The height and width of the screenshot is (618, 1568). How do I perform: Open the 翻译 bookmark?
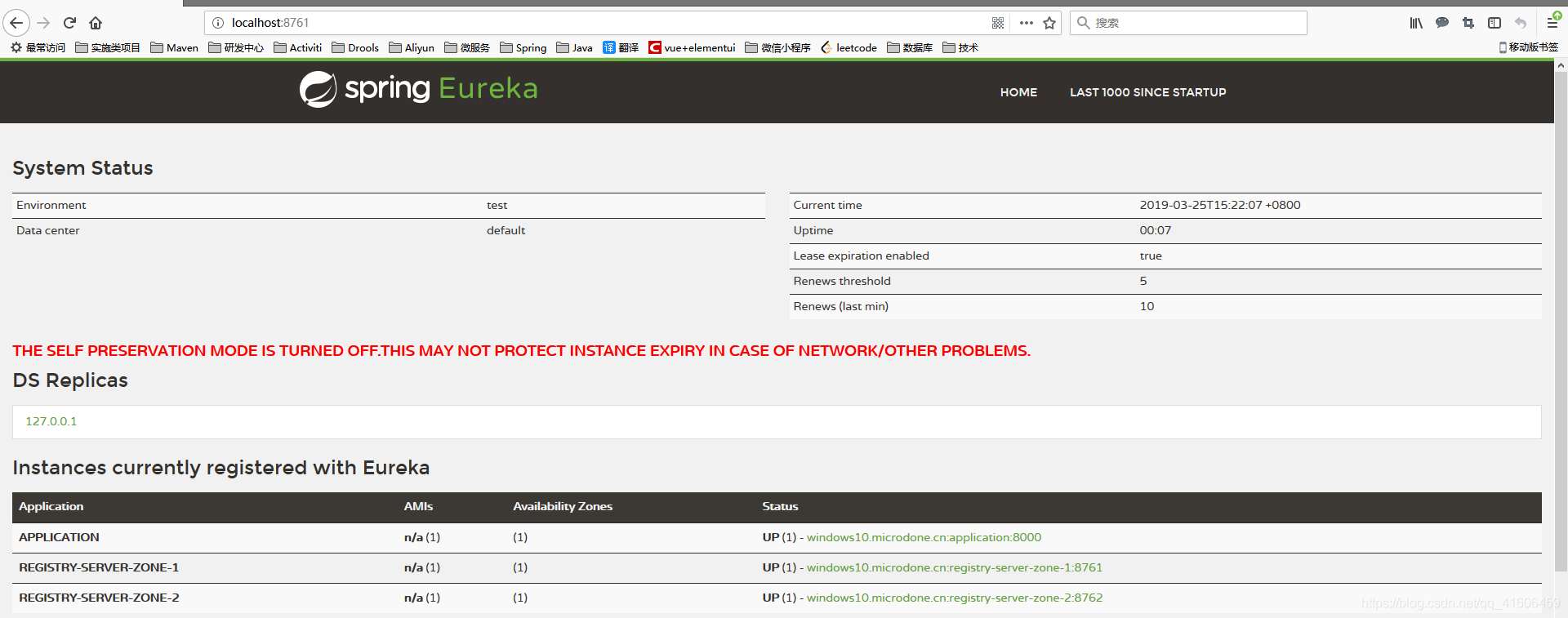[x=621, y=47]
